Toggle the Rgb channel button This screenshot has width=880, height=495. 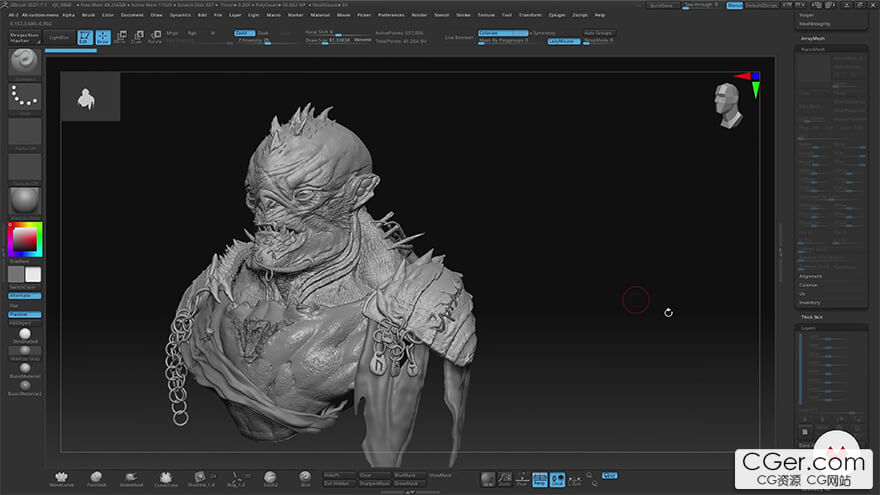(x=192, y=33)
